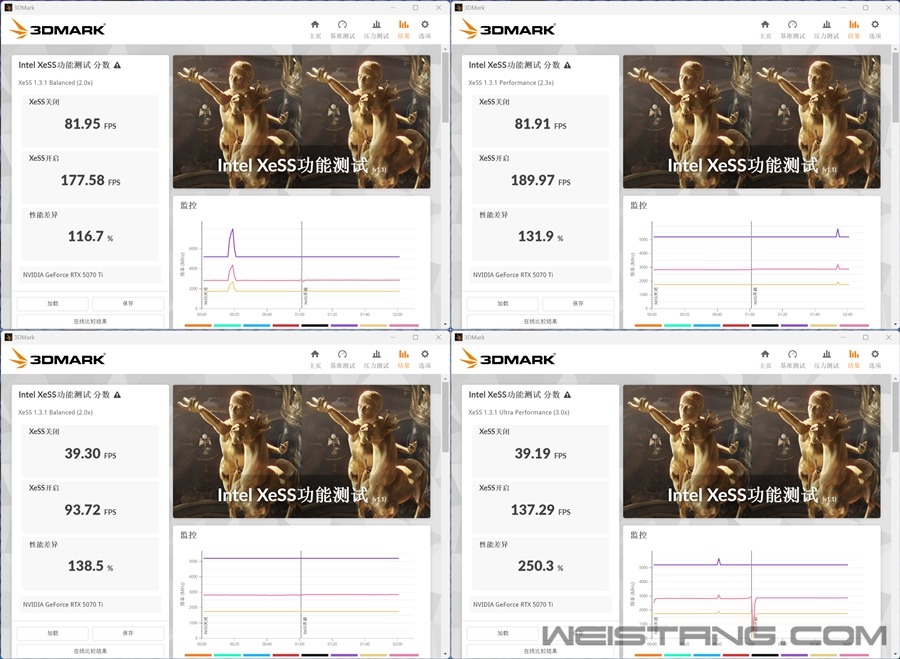Maximize the window showing 177.58 FPS
900x659 pixels.
415,7
